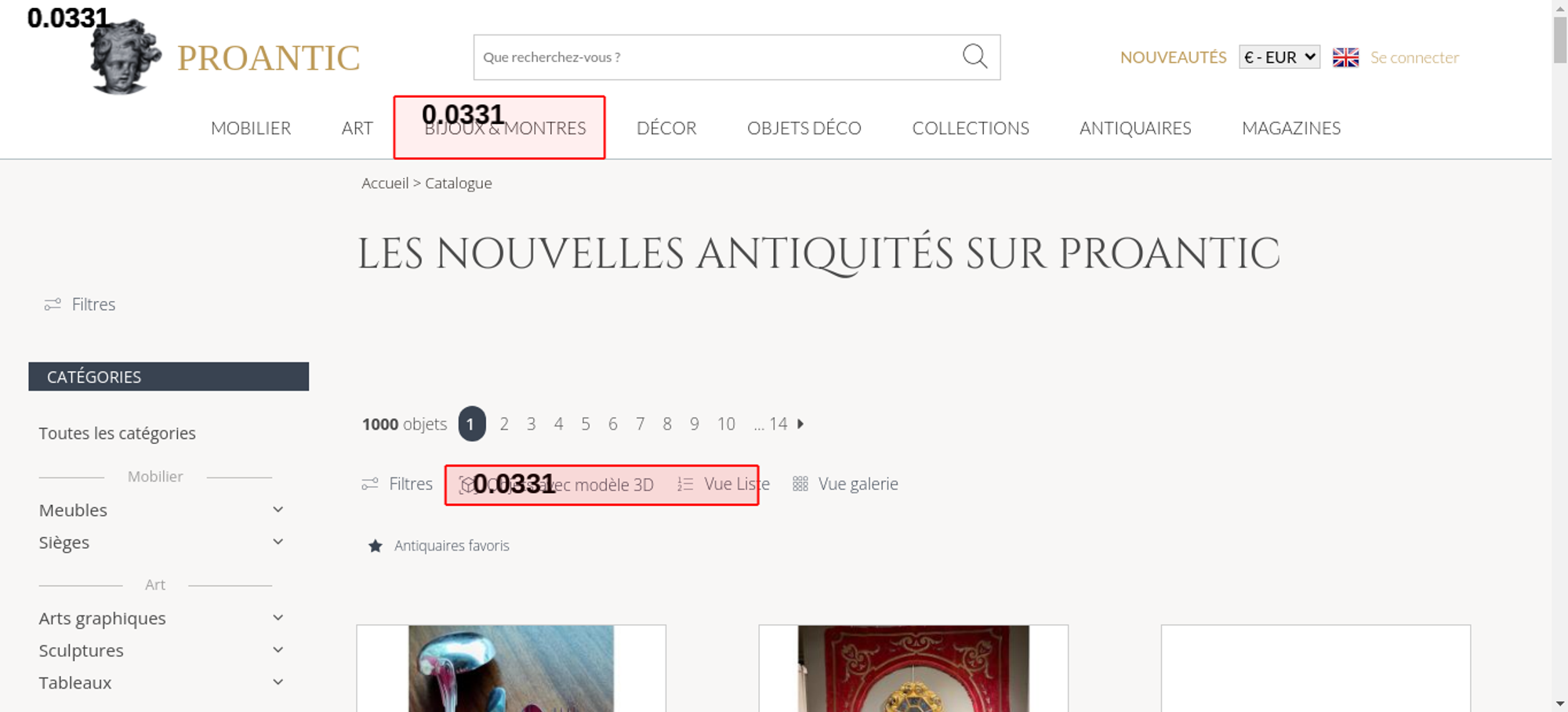Go to page 6 of results

click(612, 423)
